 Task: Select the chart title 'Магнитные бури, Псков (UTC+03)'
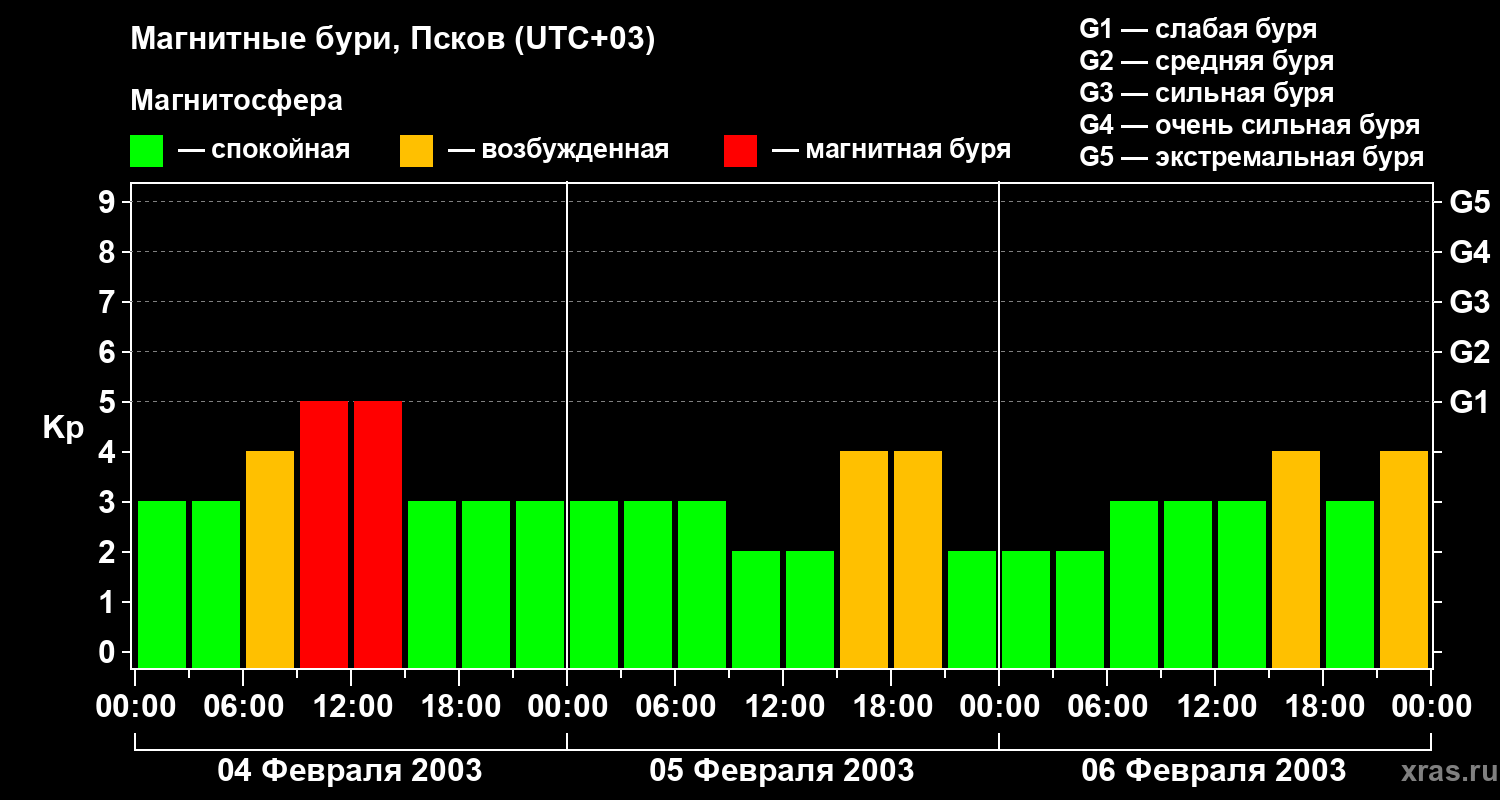(393, 40)
